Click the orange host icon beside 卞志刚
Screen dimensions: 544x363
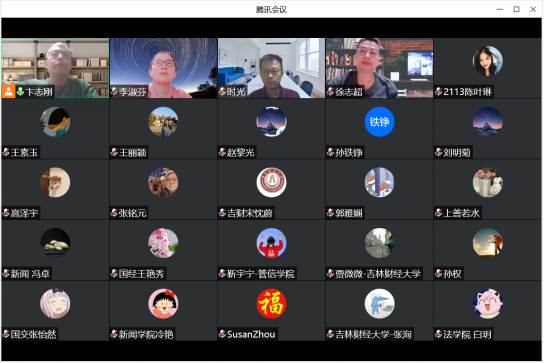click(8, 92)
